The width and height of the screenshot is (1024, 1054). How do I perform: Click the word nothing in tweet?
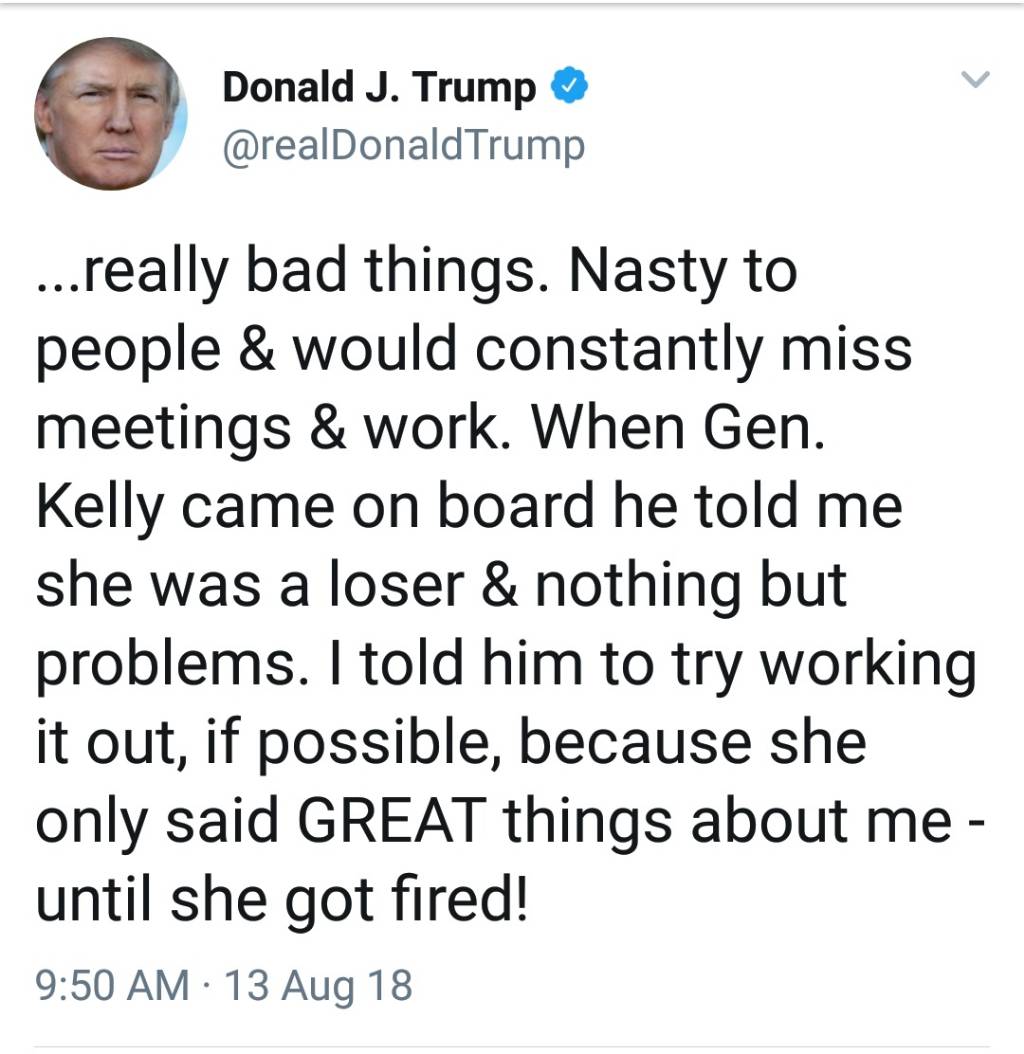(x=639, y=585)
